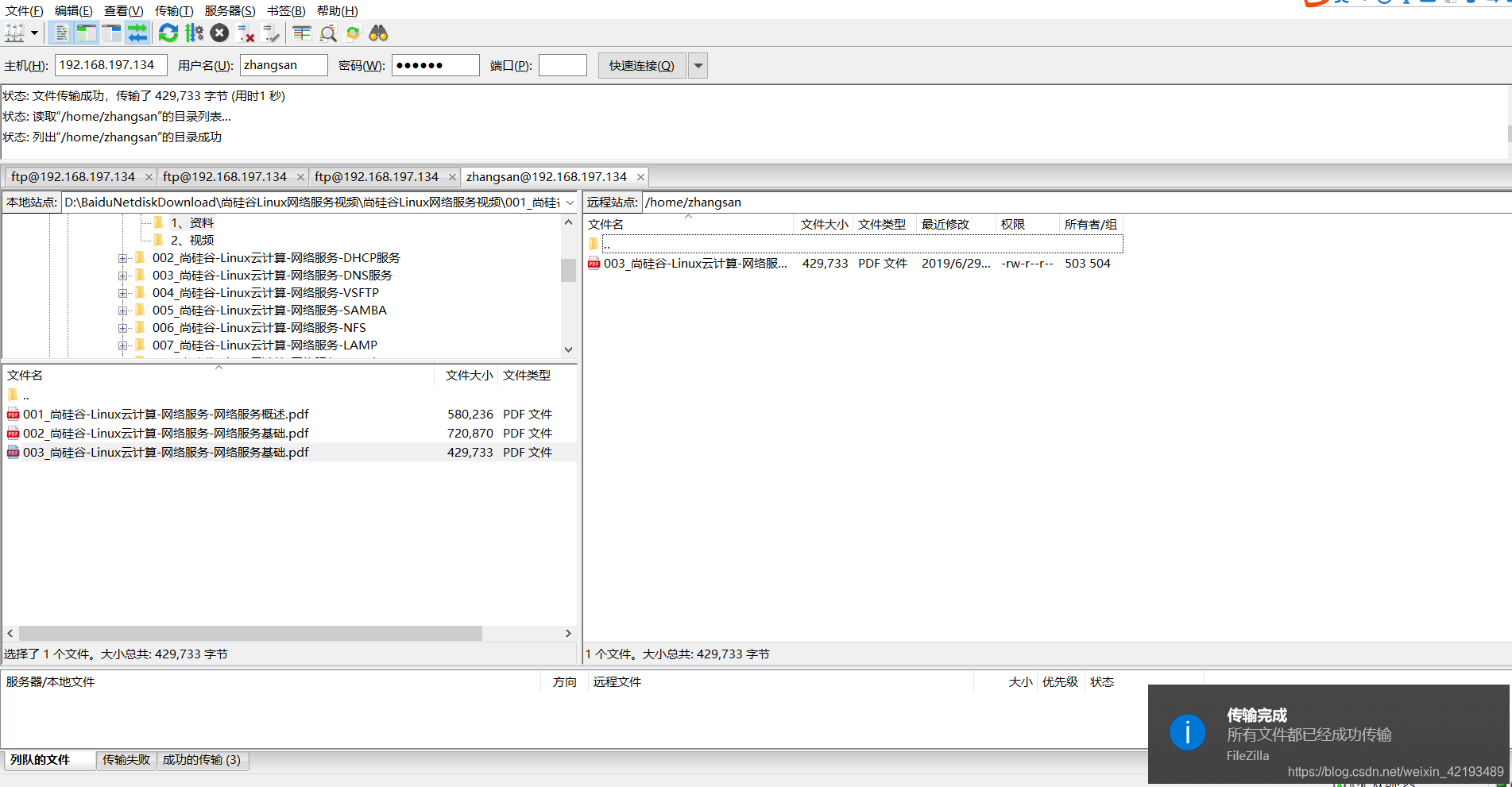Click the 密码 password field

click(x=435, y=65)
